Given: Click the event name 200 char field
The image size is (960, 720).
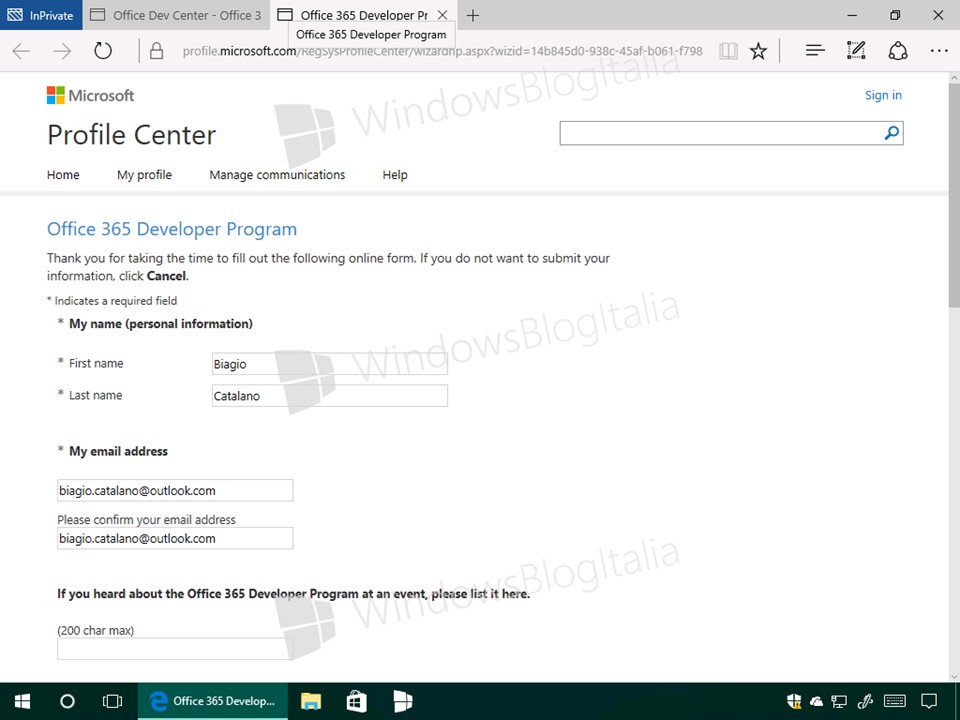Looking at the screenshot, I should [x=175, y=648].
